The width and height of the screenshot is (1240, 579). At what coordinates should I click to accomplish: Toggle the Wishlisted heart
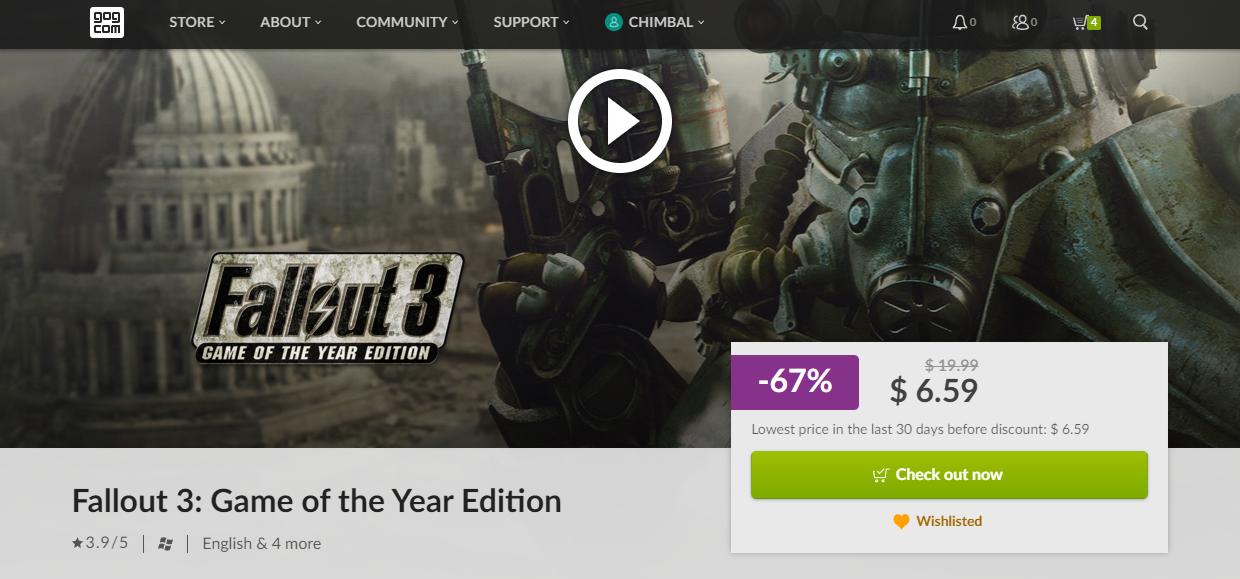(901, 521)
